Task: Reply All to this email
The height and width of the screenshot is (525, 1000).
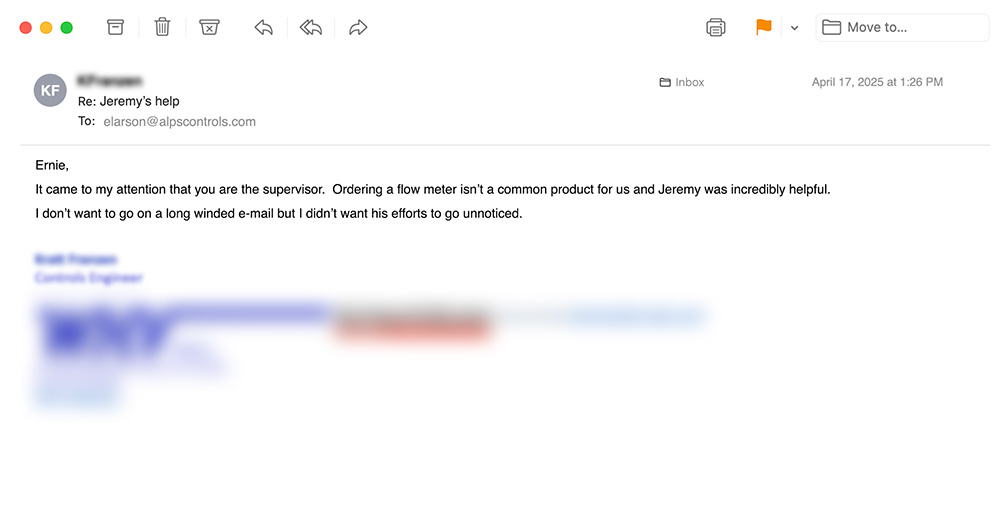Action: pos(311,28)
